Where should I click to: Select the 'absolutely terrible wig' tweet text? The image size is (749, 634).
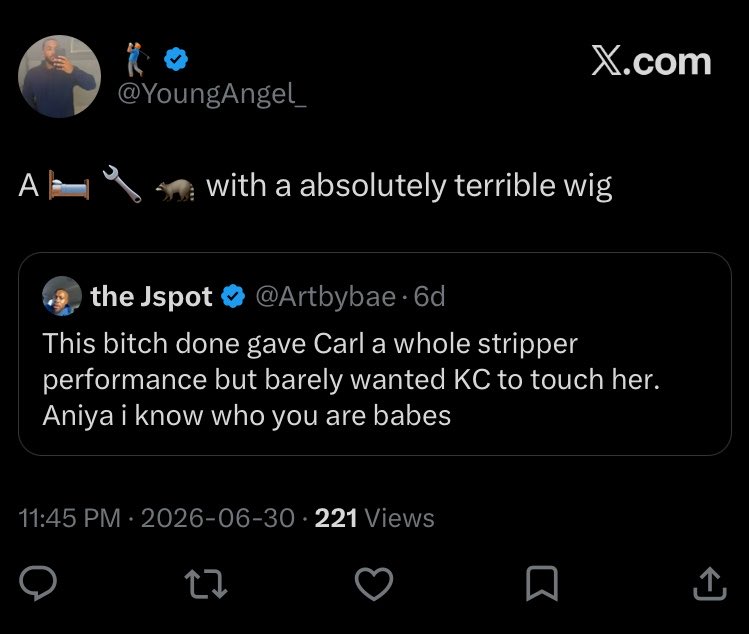455,185
